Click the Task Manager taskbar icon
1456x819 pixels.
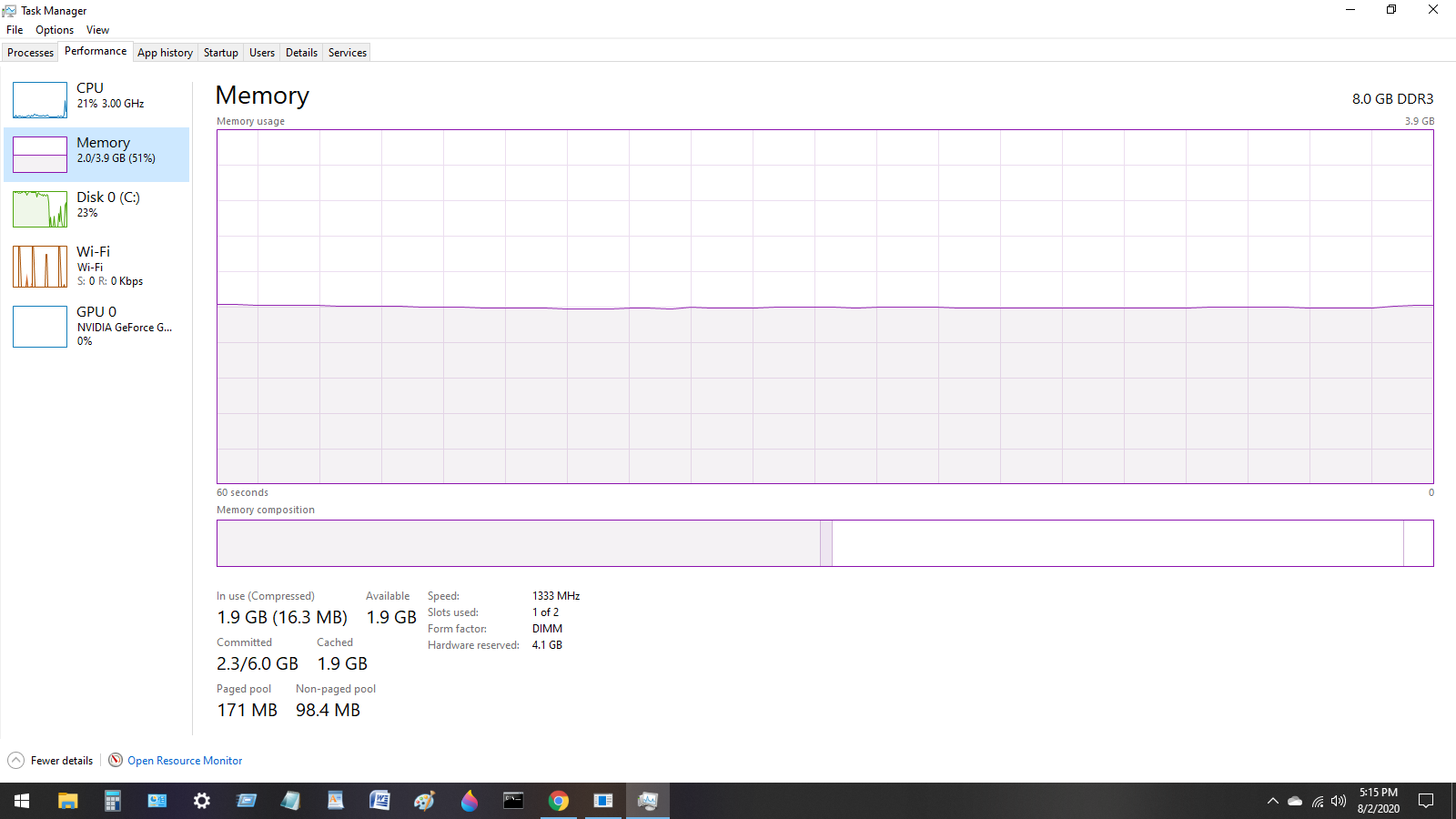point(647,801)
